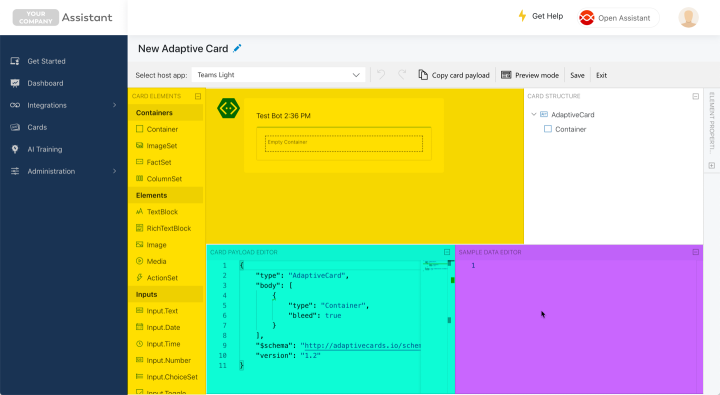
Task: Expand the Element Properties side panel
Action: click(711, 166)
